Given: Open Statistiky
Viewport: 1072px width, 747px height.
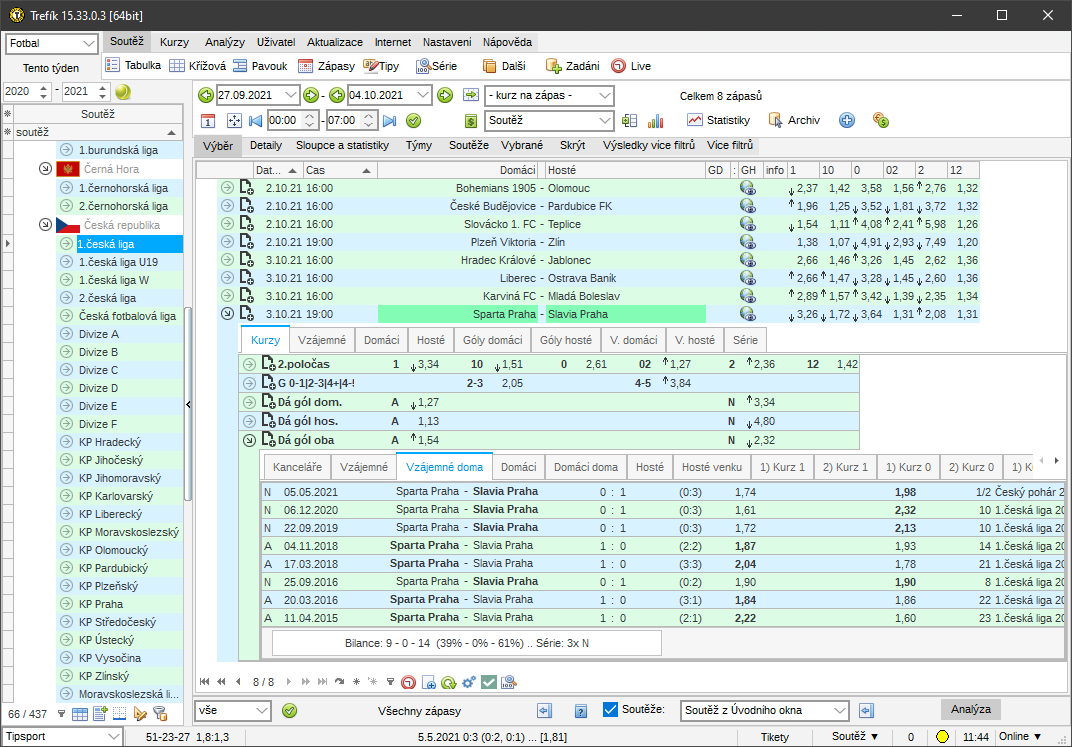Looking at the screenshot, I should tap(718, 120).
